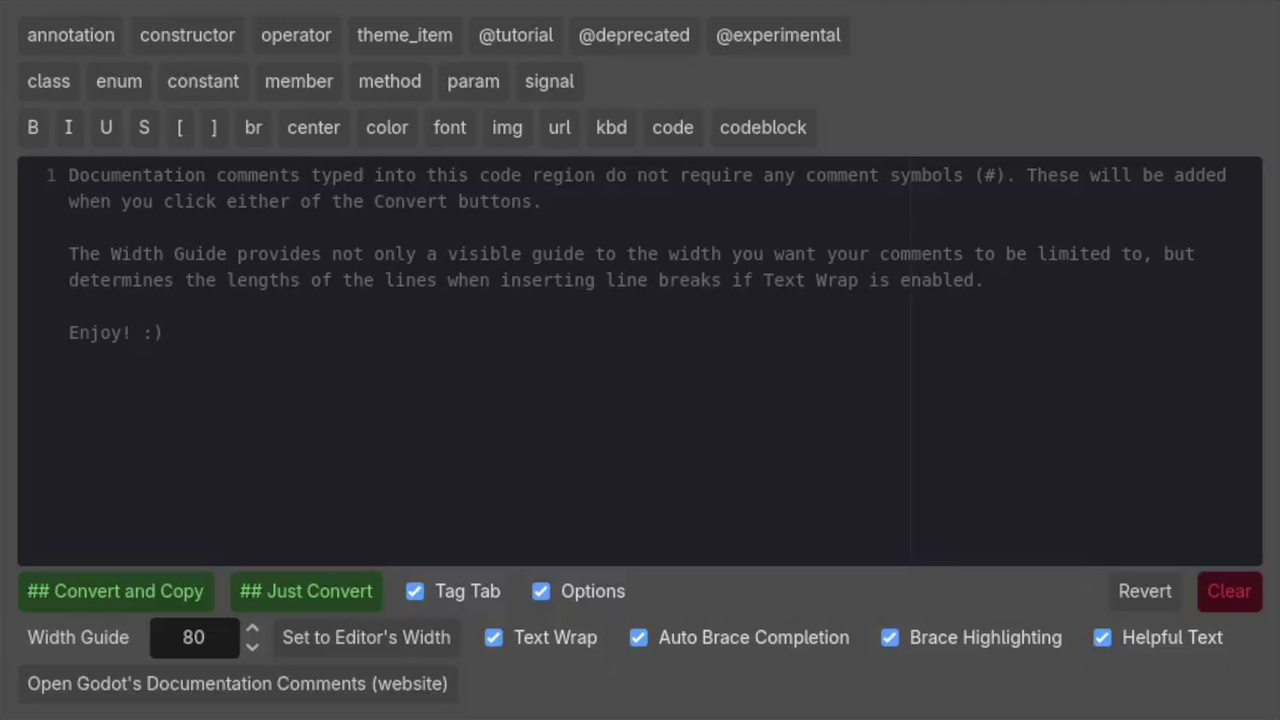Screen dimensions: 1280x720
Task: Insert the param reference tag
Action: [473, 81]
